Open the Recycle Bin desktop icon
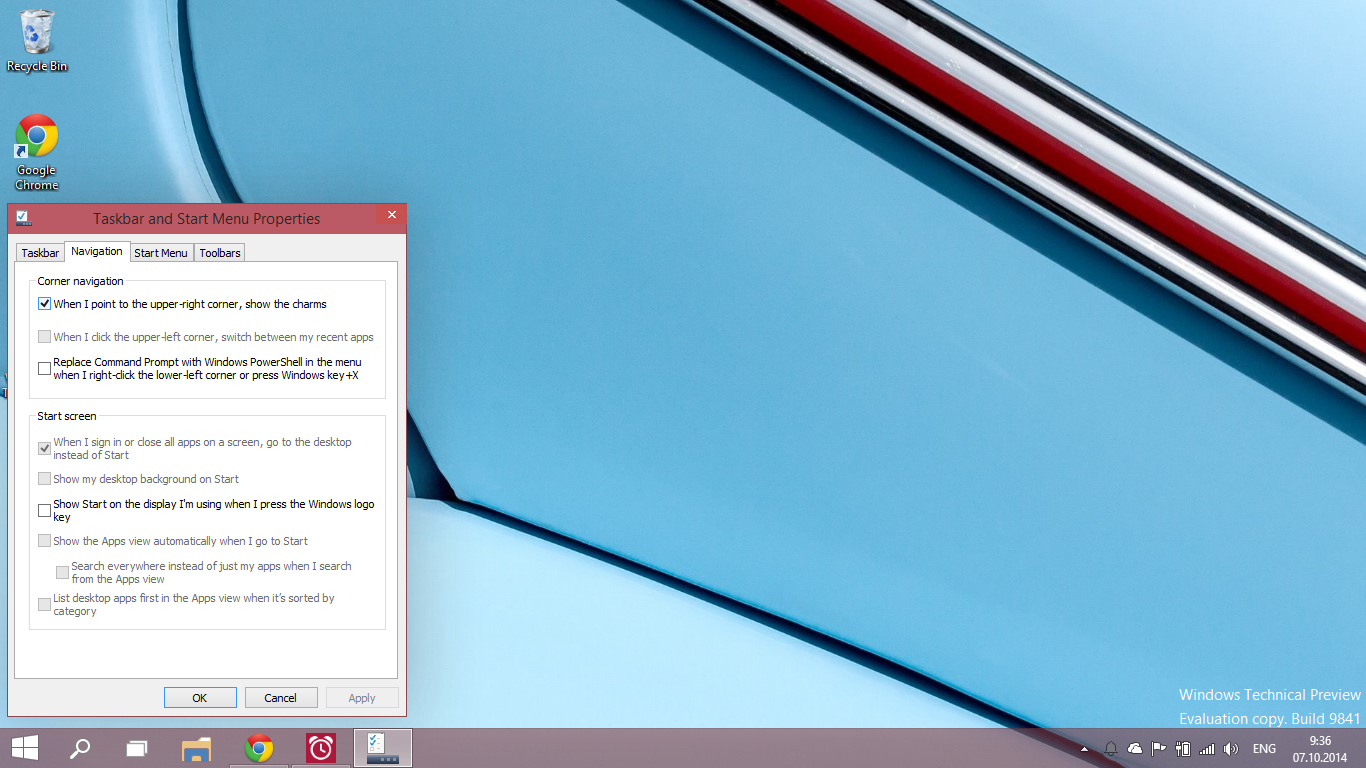This screenshot has height=768, width=1366. point(37,41)
